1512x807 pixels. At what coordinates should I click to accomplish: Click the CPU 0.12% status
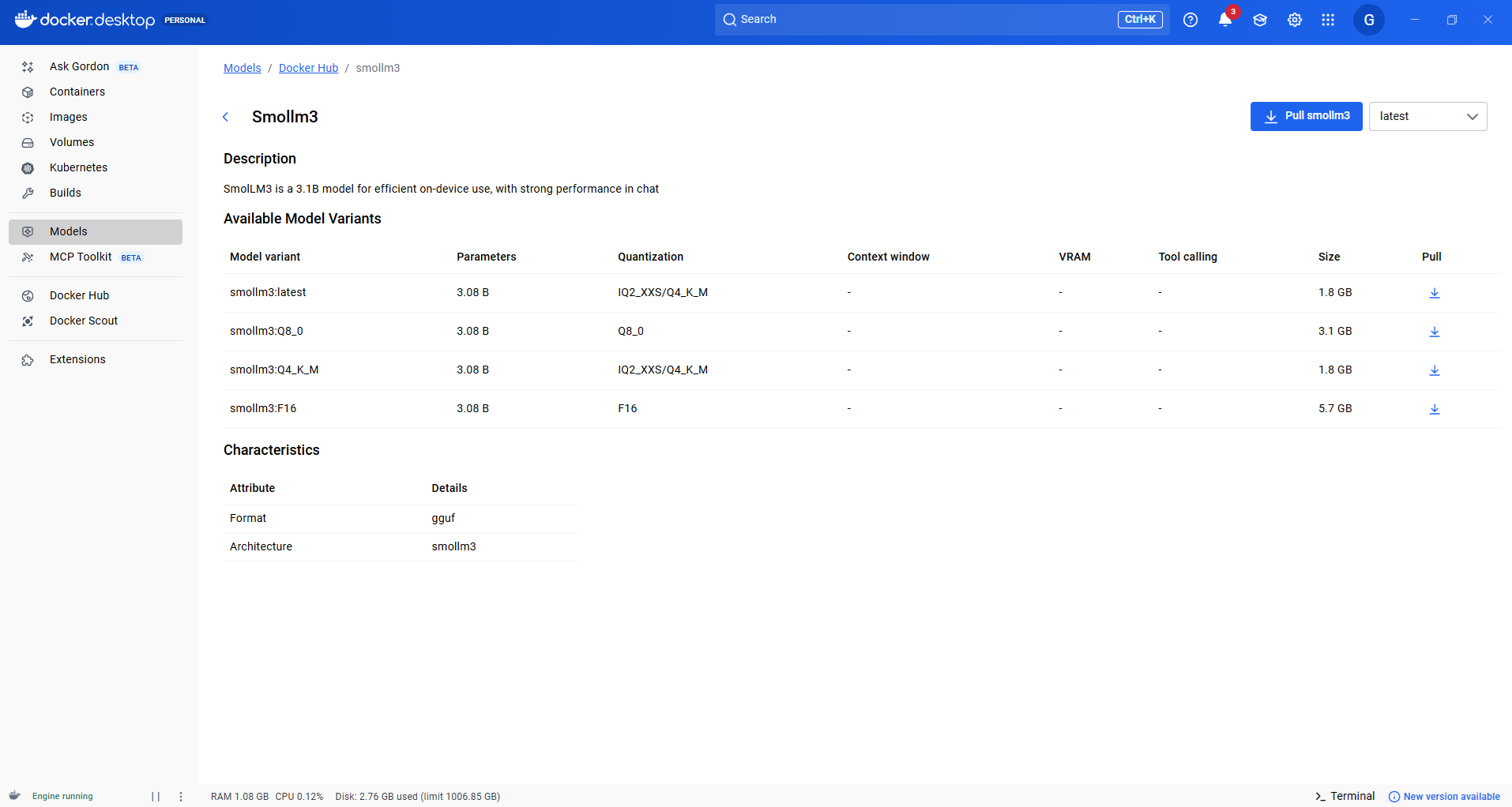(299, 797)
